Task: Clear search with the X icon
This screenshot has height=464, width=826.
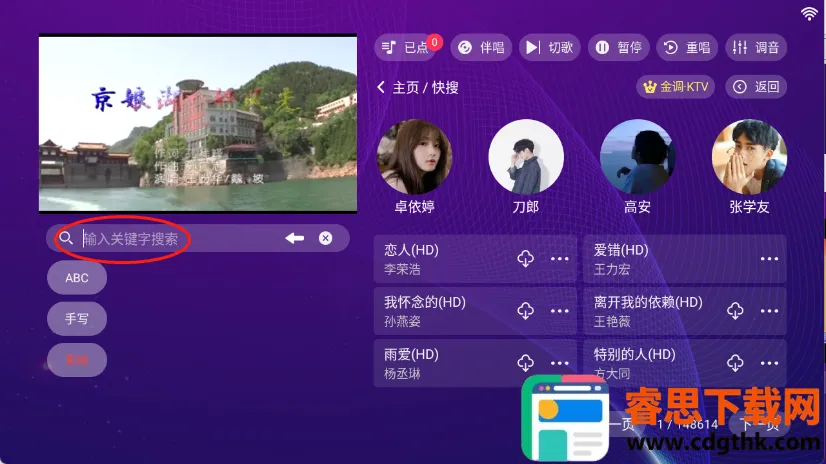Action: [326, 239]
